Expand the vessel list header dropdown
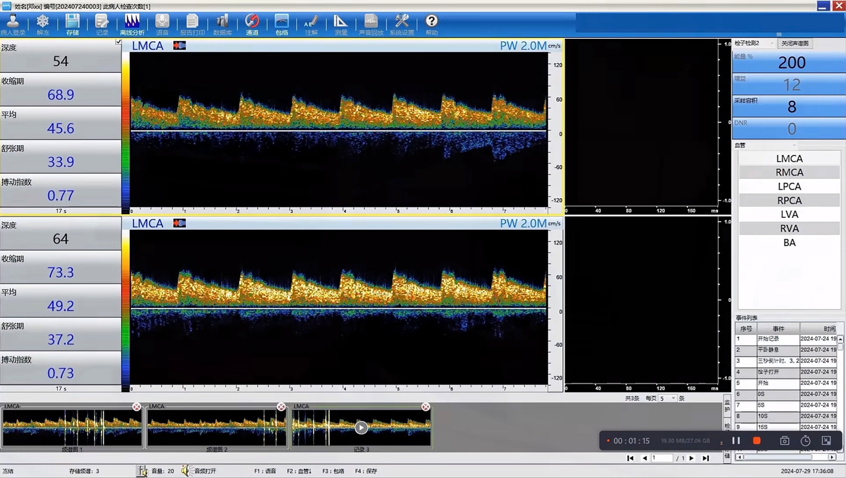 [x=765, y=145]
